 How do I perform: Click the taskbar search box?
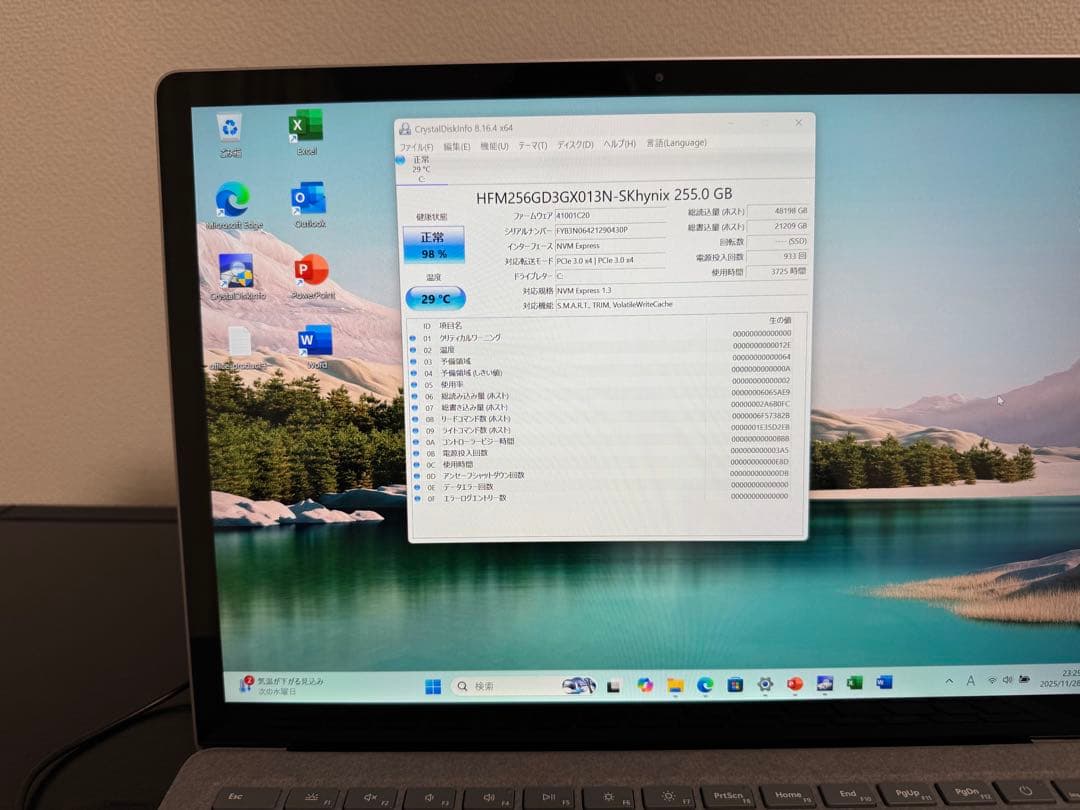tap(510, 686)
